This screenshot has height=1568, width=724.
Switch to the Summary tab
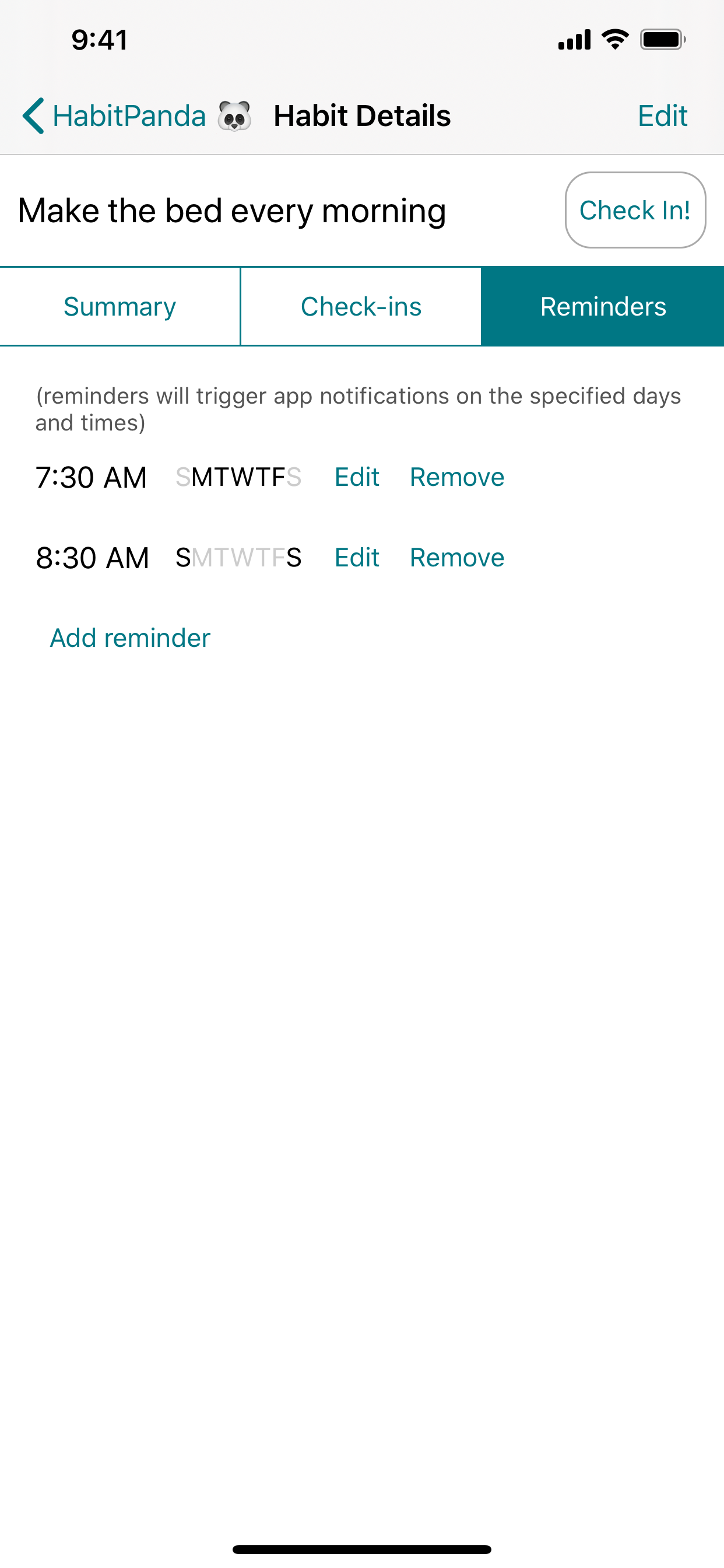120,306
